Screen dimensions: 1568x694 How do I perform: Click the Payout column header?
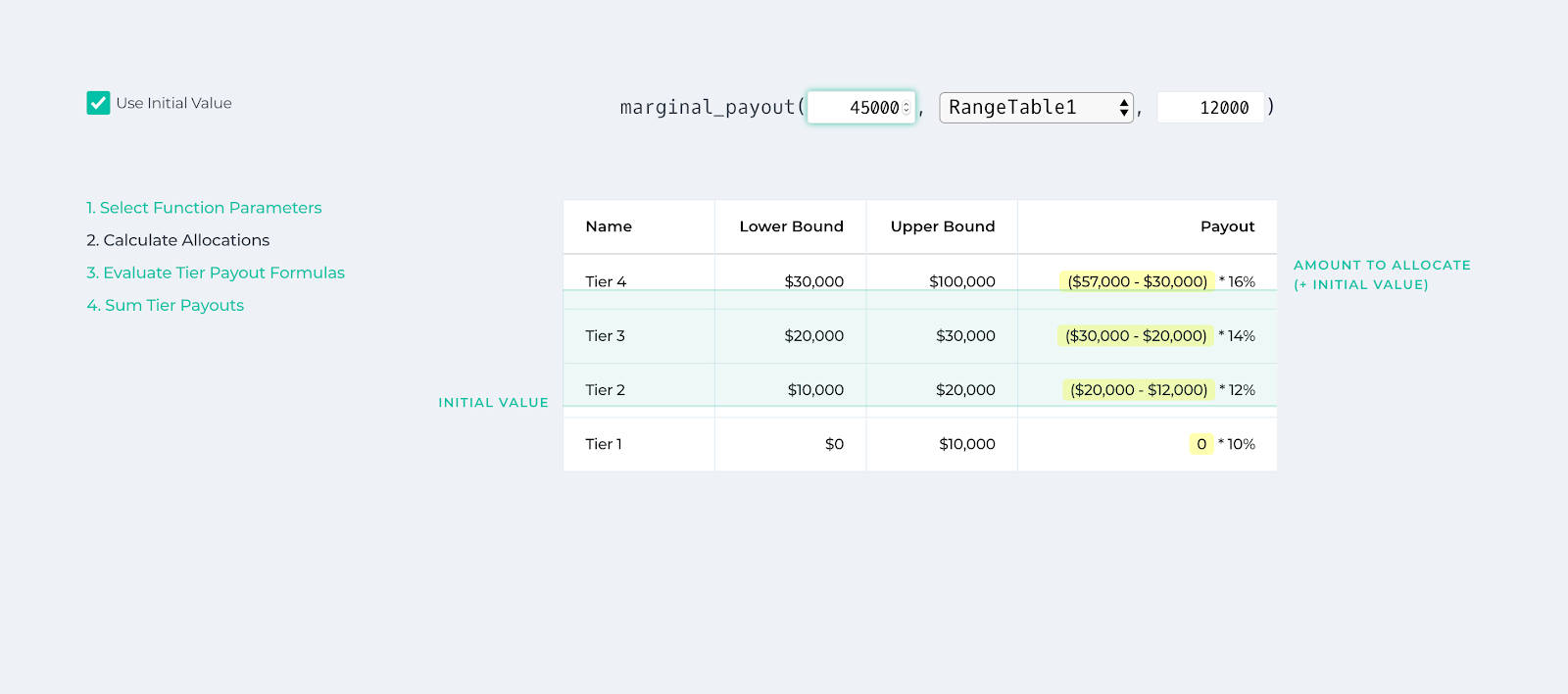[1227, 226]
